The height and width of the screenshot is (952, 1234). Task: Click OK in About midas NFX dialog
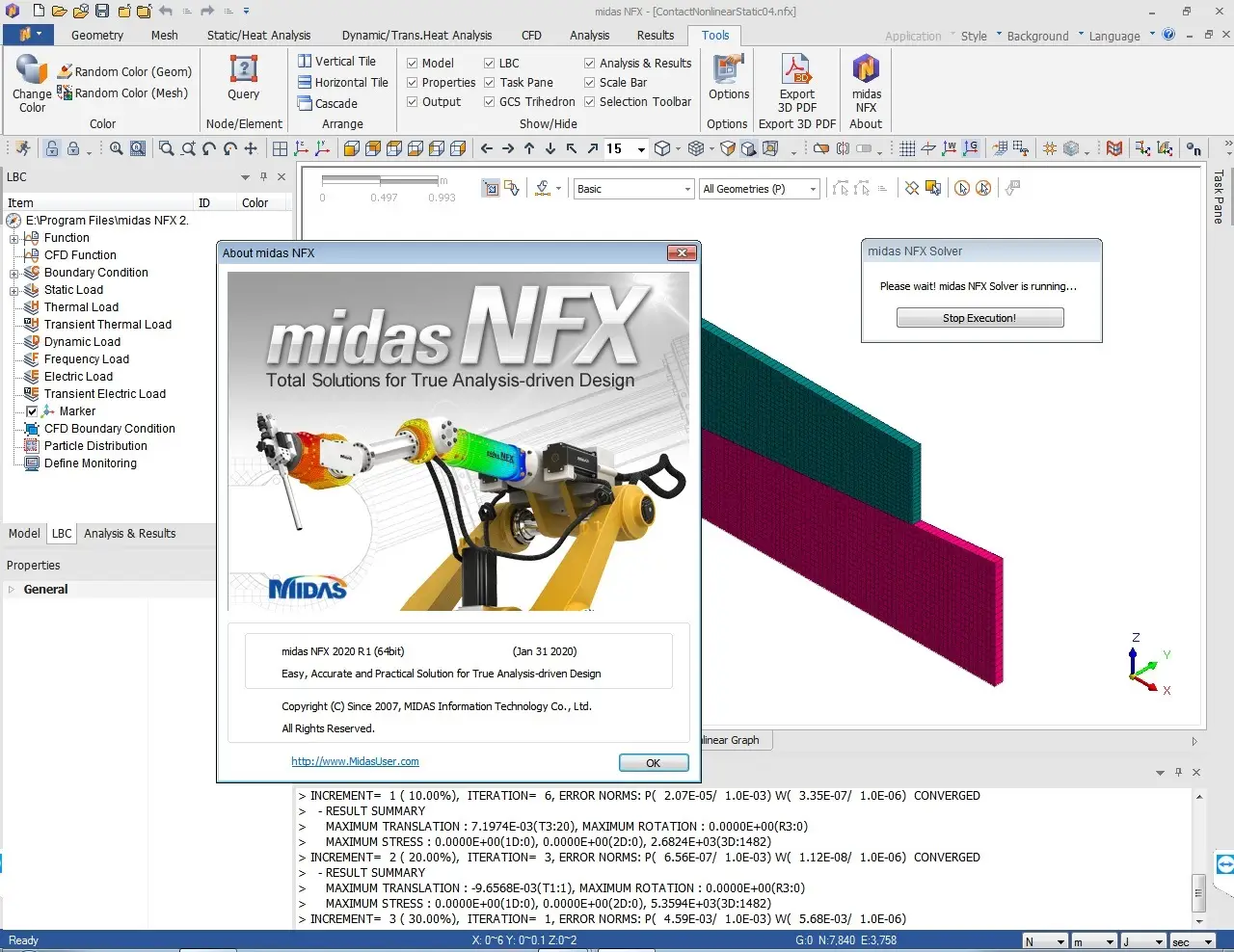pyautogui.click(x=654, y=762)
